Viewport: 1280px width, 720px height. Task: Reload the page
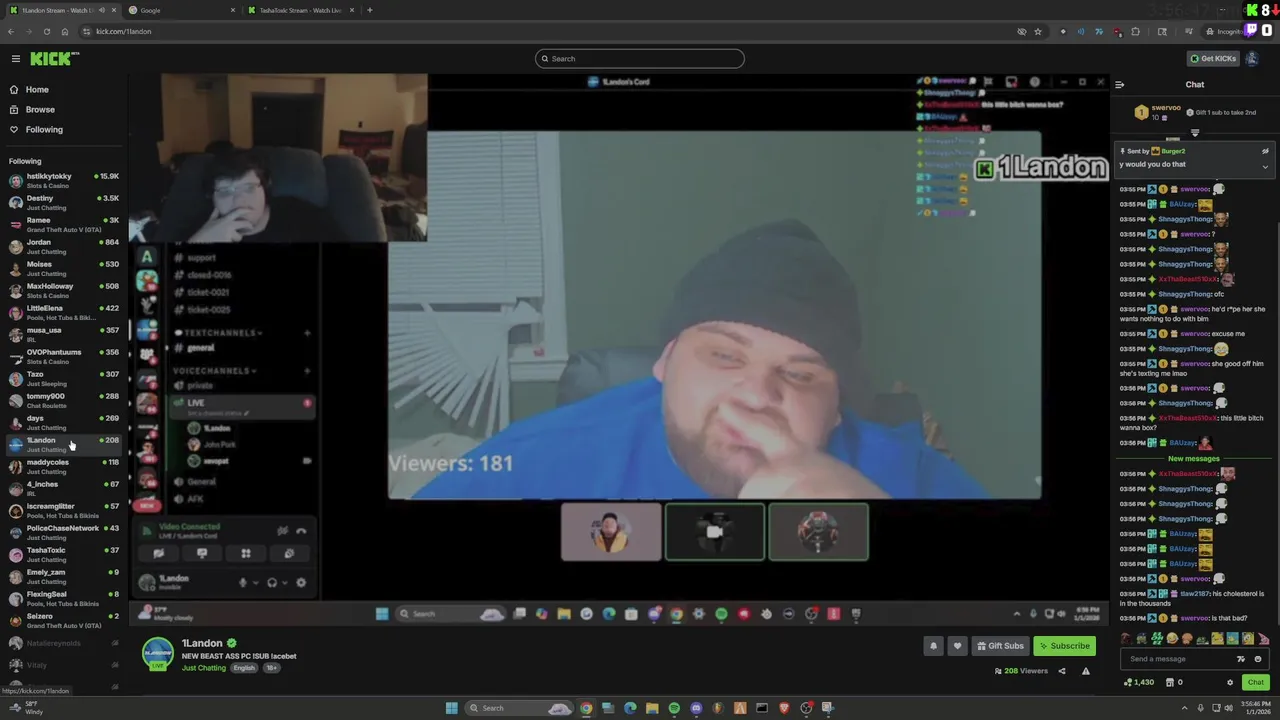coord(46,31)
